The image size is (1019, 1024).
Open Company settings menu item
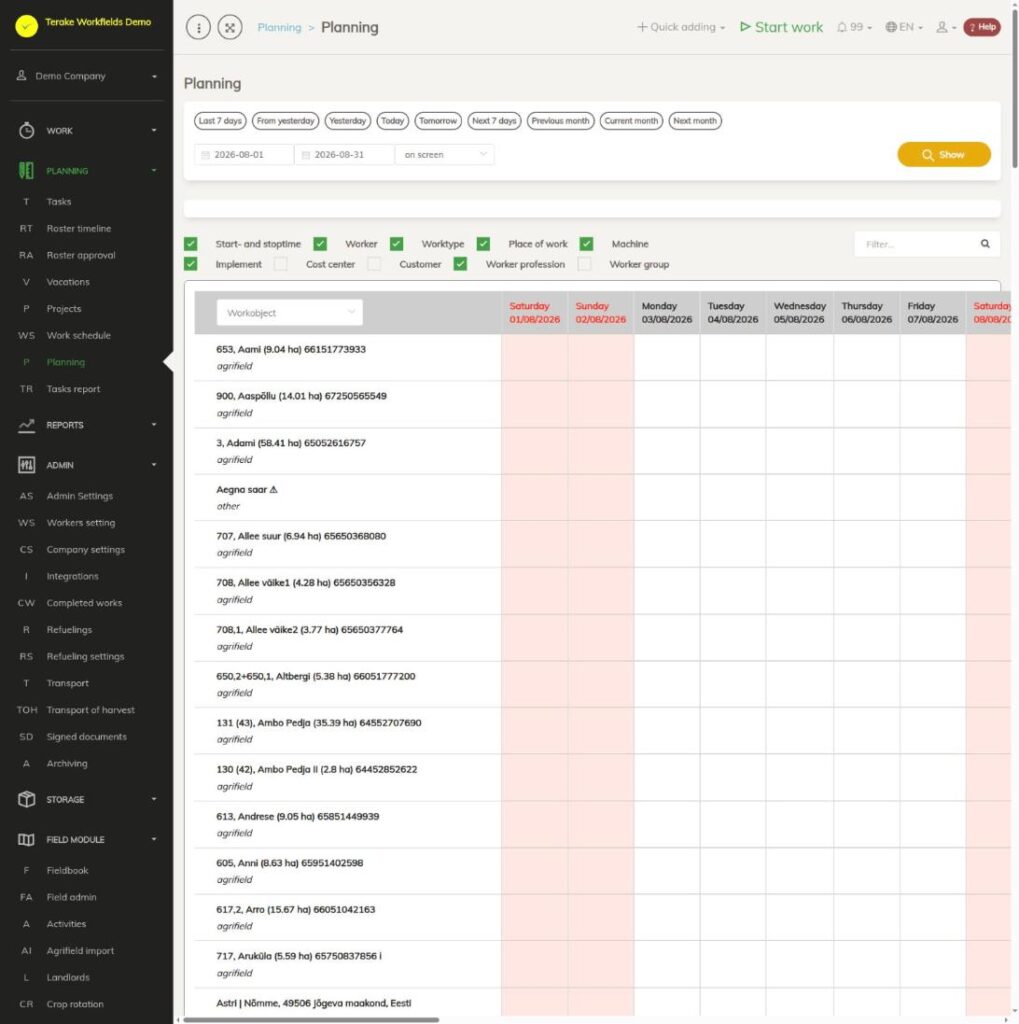pos(86,550)
